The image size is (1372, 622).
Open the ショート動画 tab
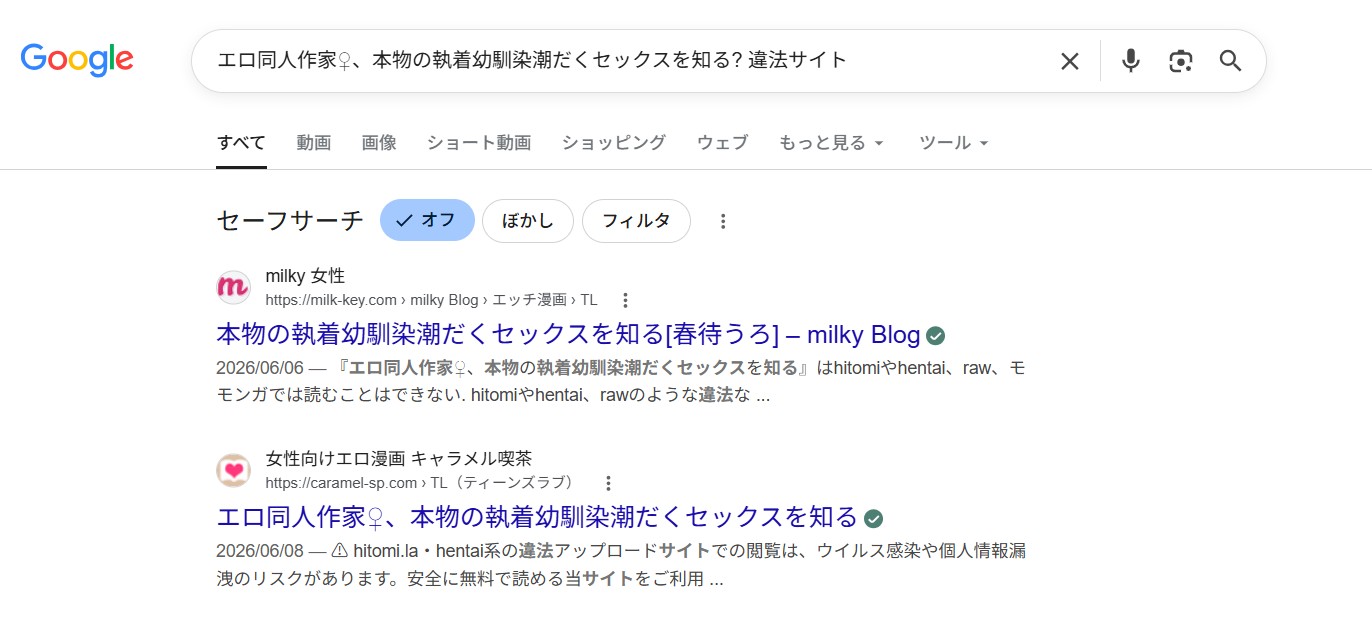(x=479, y=143)
